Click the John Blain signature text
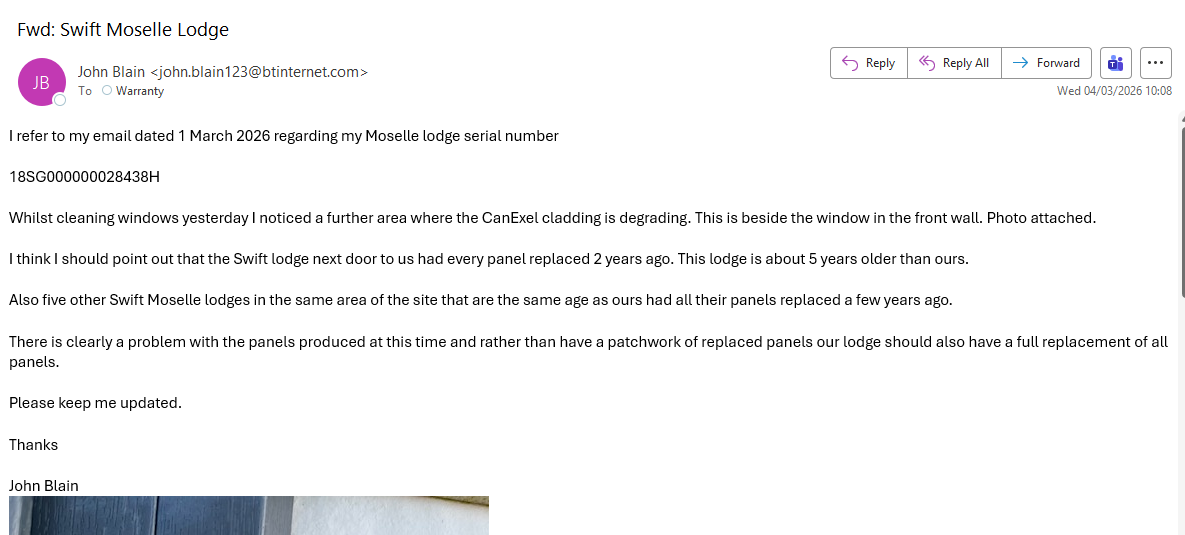The image size is (1185, 535). pyautogui.click(x=44, y=486)
